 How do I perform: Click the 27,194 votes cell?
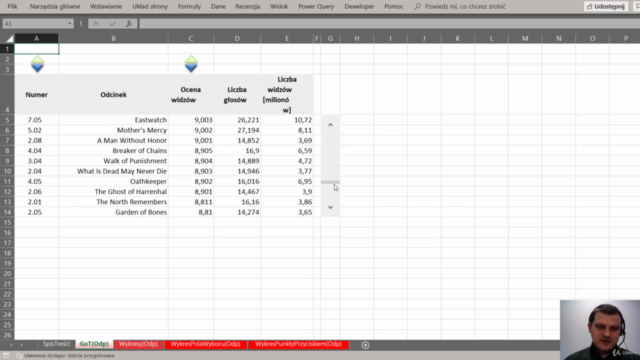coord(237,130)
